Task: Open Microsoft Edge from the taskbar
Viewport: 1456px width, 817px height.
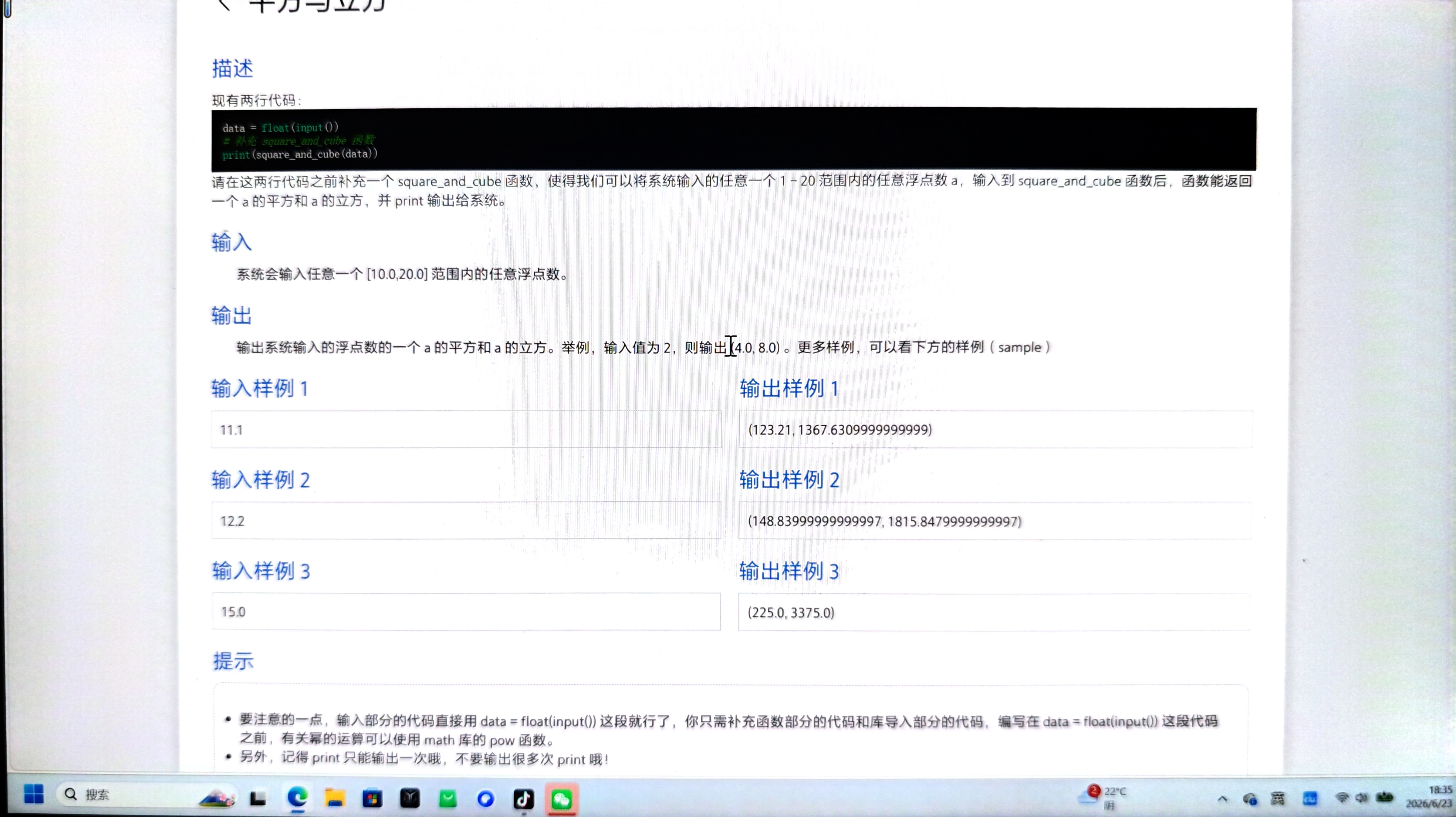Action: pos(297,798)
